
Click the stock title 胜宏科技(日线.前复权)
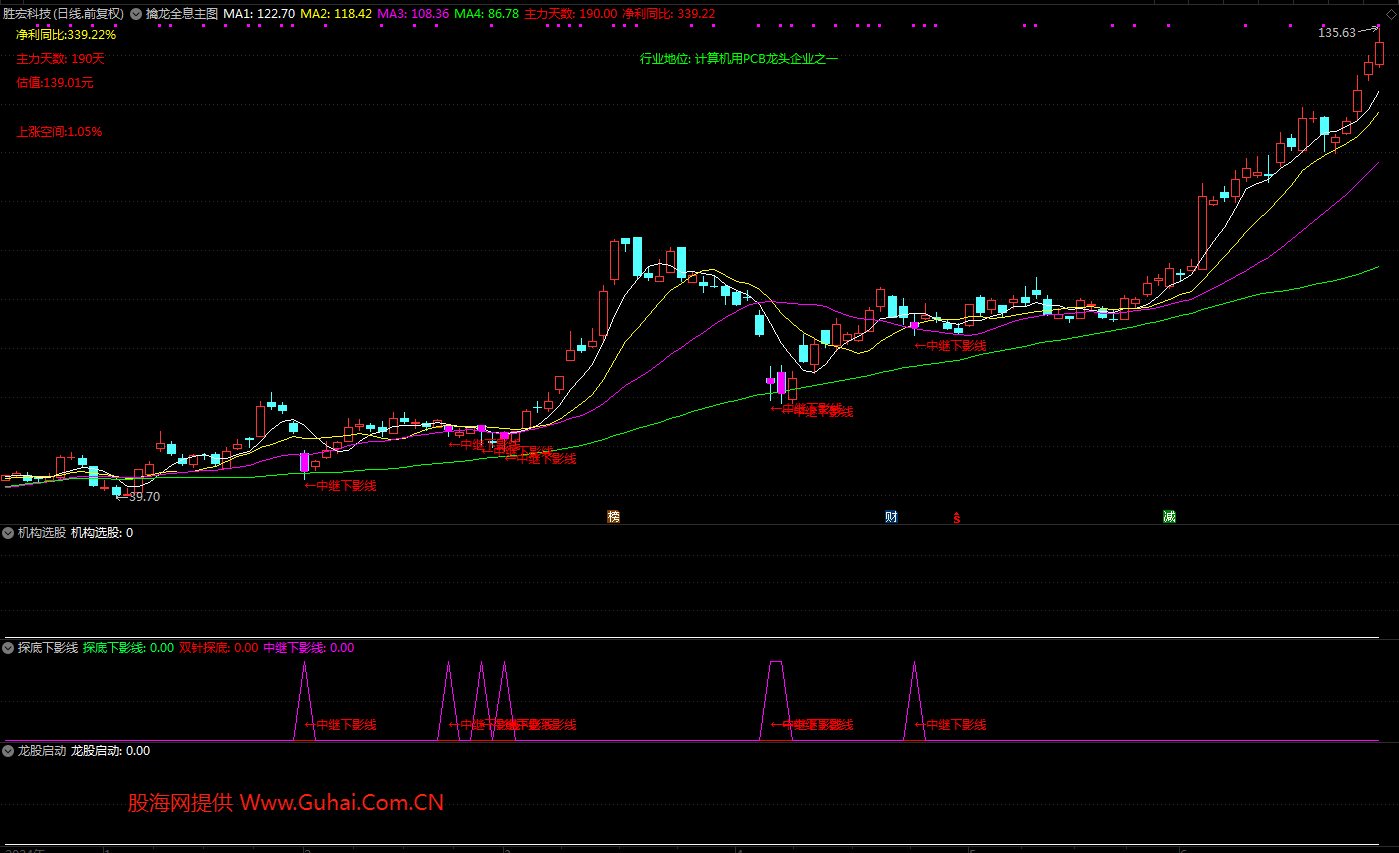tap(63, 14)
